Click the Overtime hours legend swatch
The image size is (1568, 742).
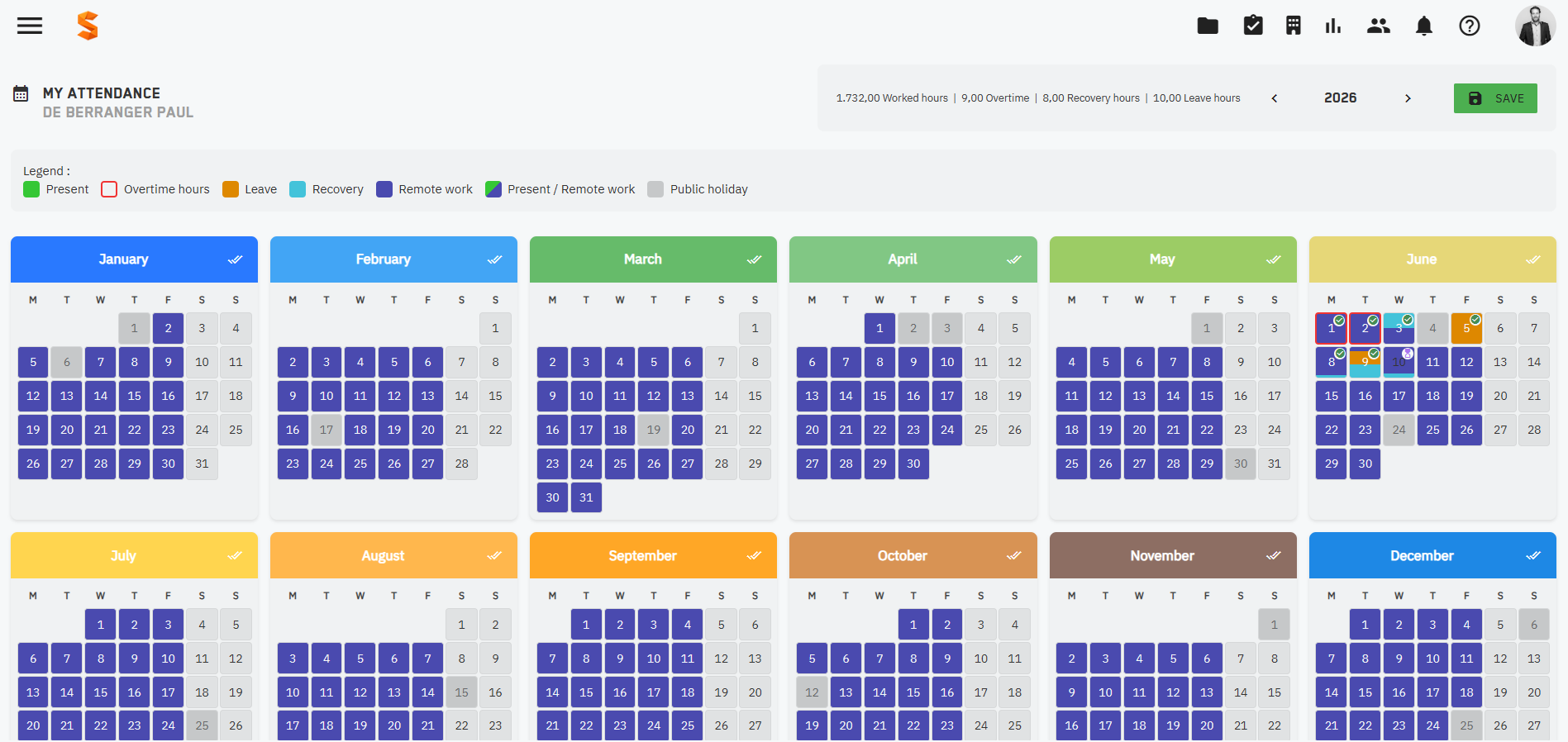click(109, 189)
